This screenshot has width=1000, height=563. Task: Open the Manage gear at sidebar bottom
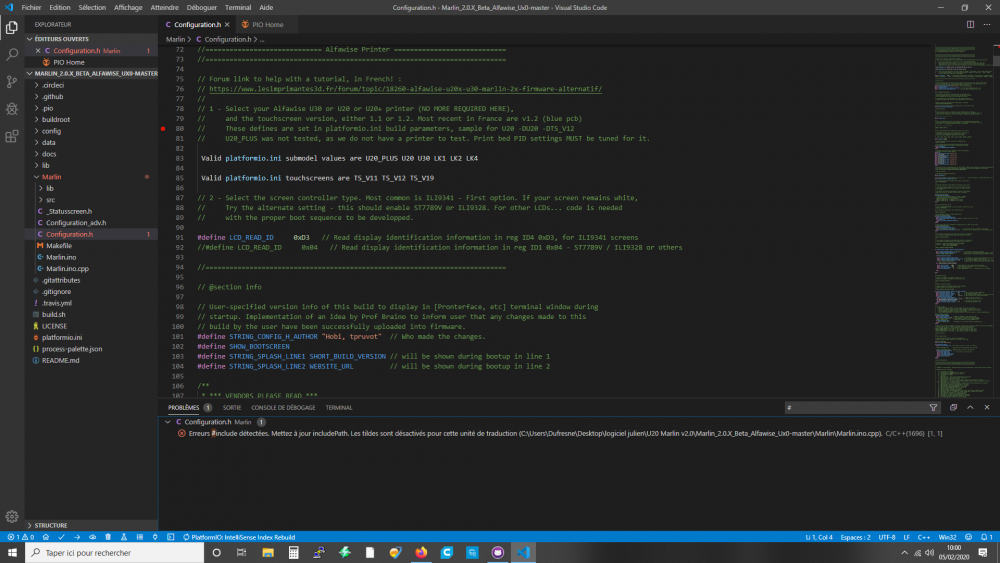point(11,516)
